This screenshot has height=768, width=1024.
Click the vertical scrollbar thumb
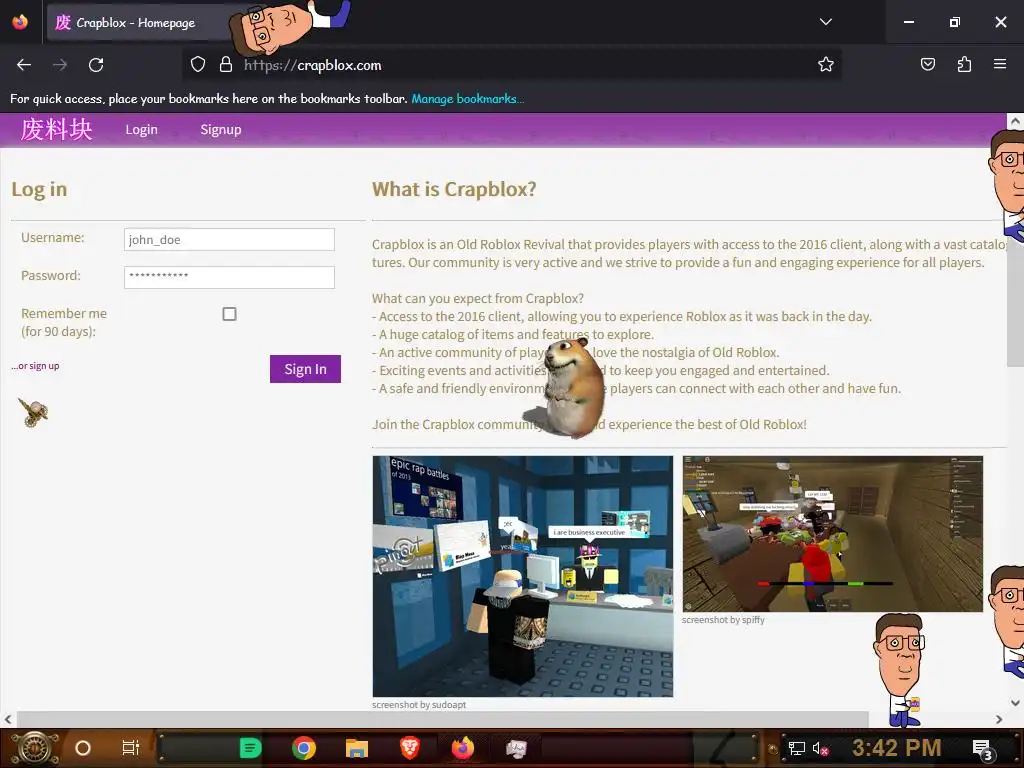coord(1015,248)
